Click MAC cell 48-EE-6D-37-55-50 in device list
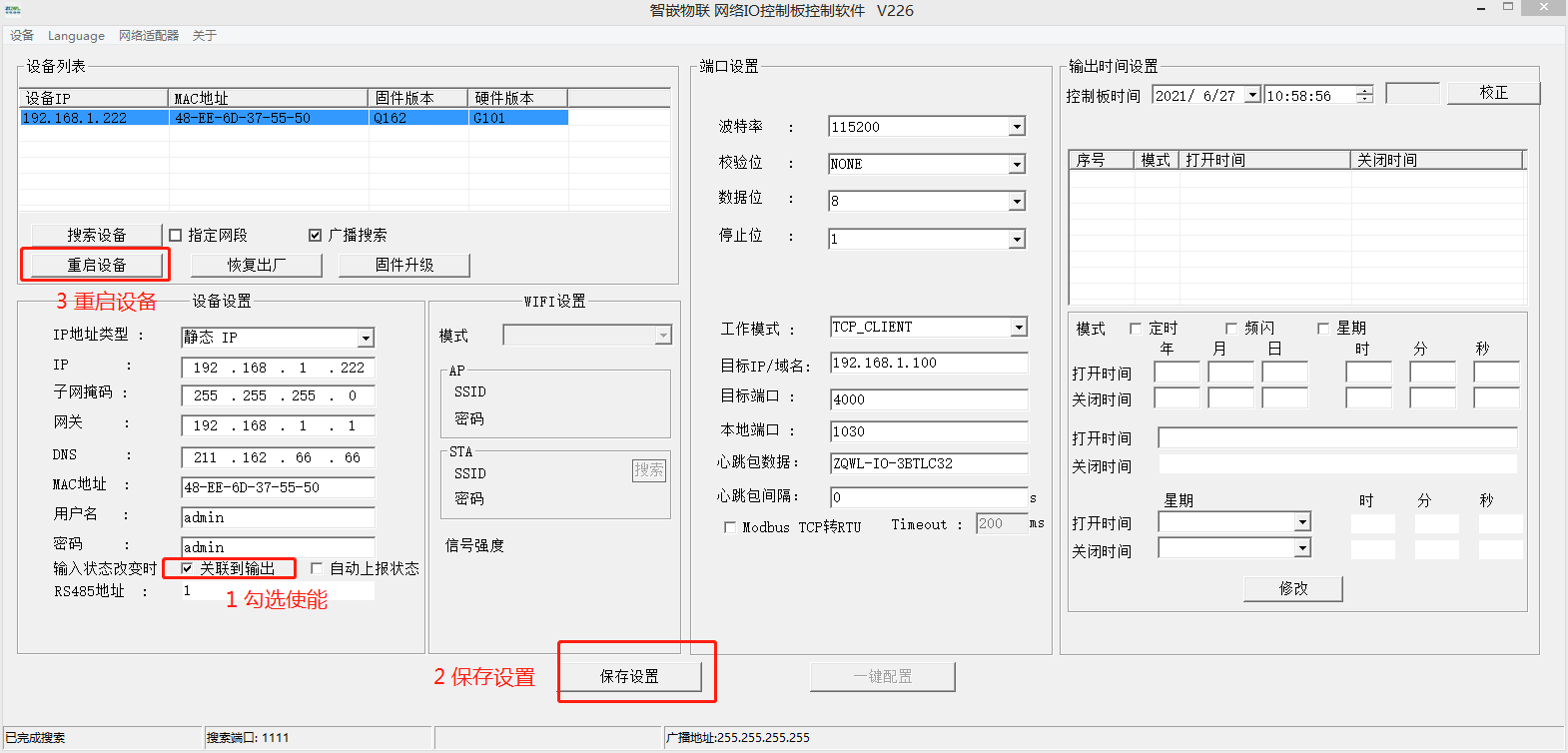The image size is (1568, 753). click(x=243, y=118)
